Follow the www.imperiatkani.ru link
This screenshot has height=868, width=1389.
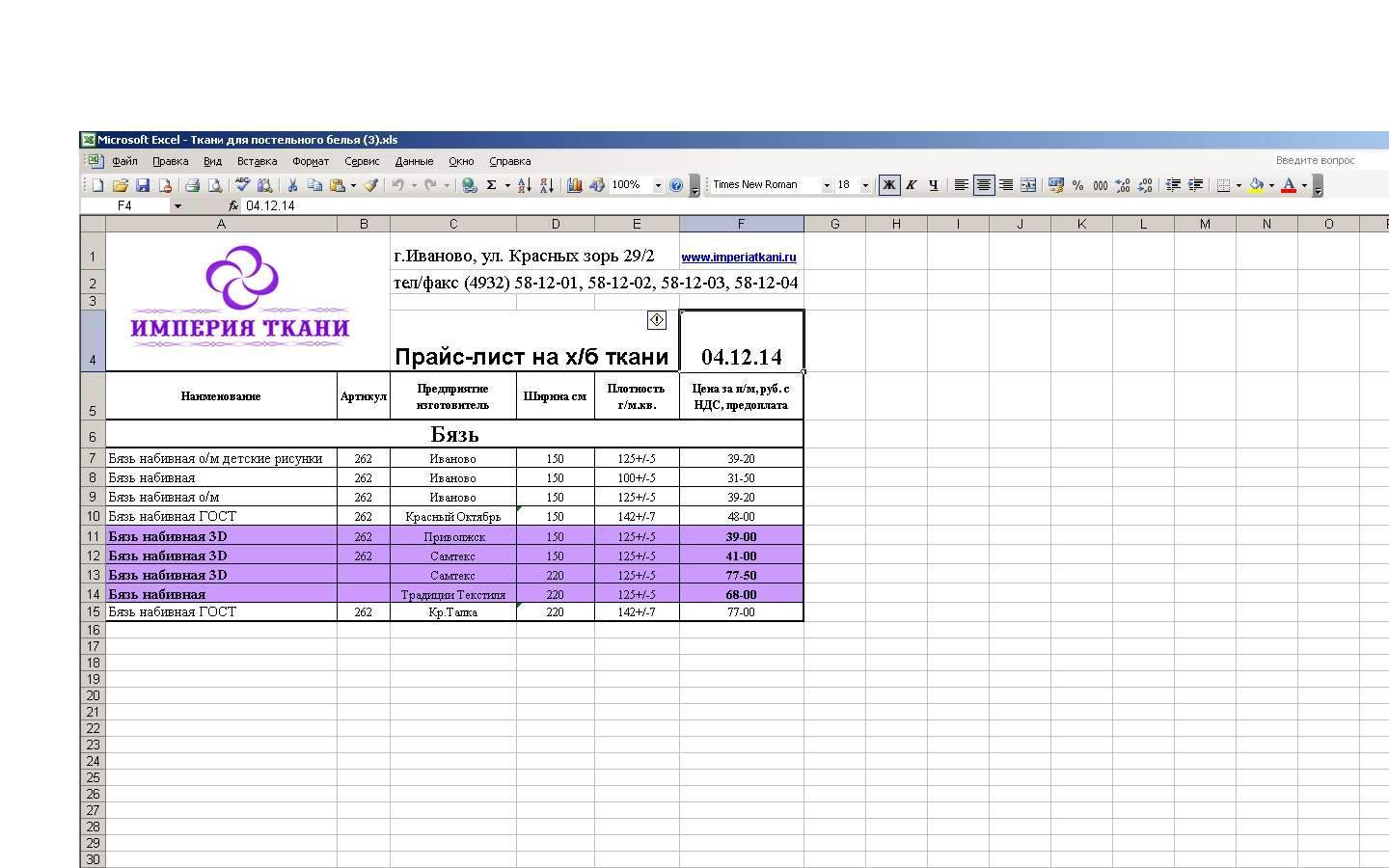[x=738, y=258]
